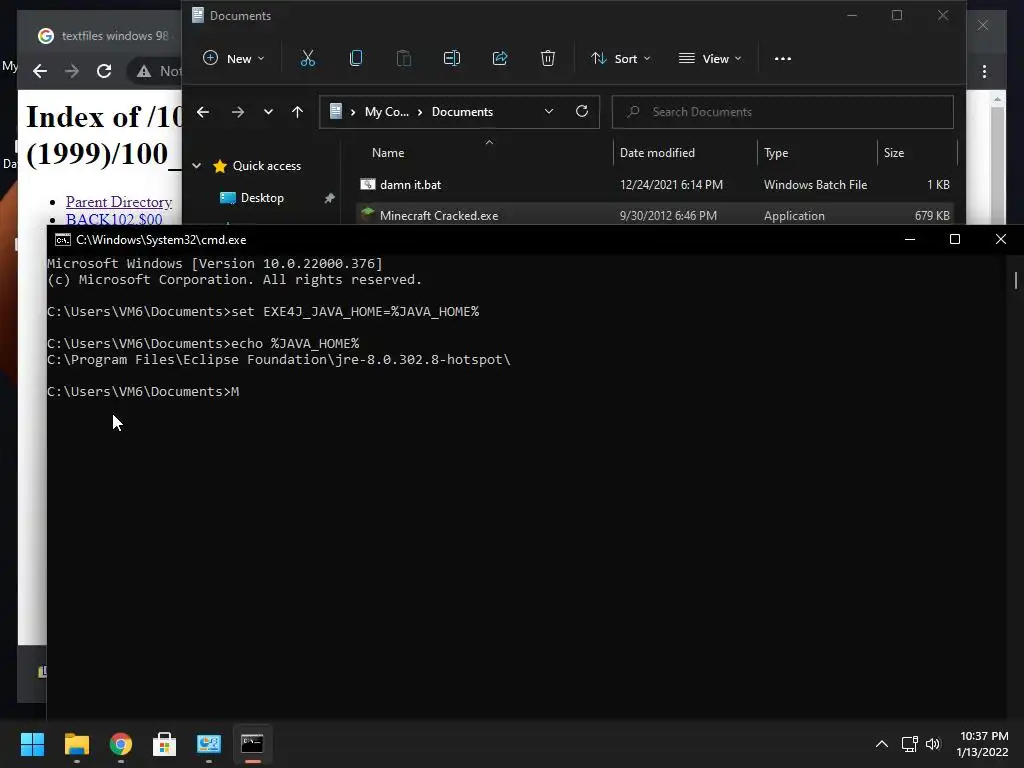Minimize the cmd.exe window
Viewport: 1024px width, 768px height.
click(x=910, y=240)
